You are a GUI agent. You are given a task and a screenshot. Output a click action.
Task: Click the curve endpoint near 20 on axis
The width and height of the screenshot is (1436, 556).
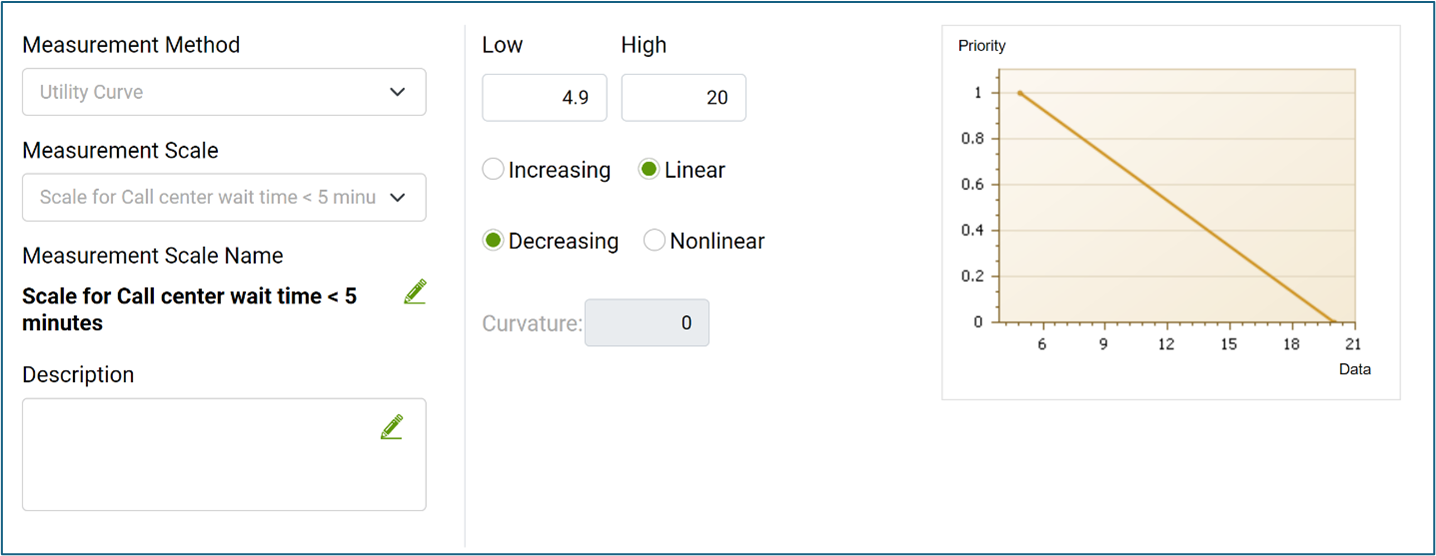tap(1333, 322)
